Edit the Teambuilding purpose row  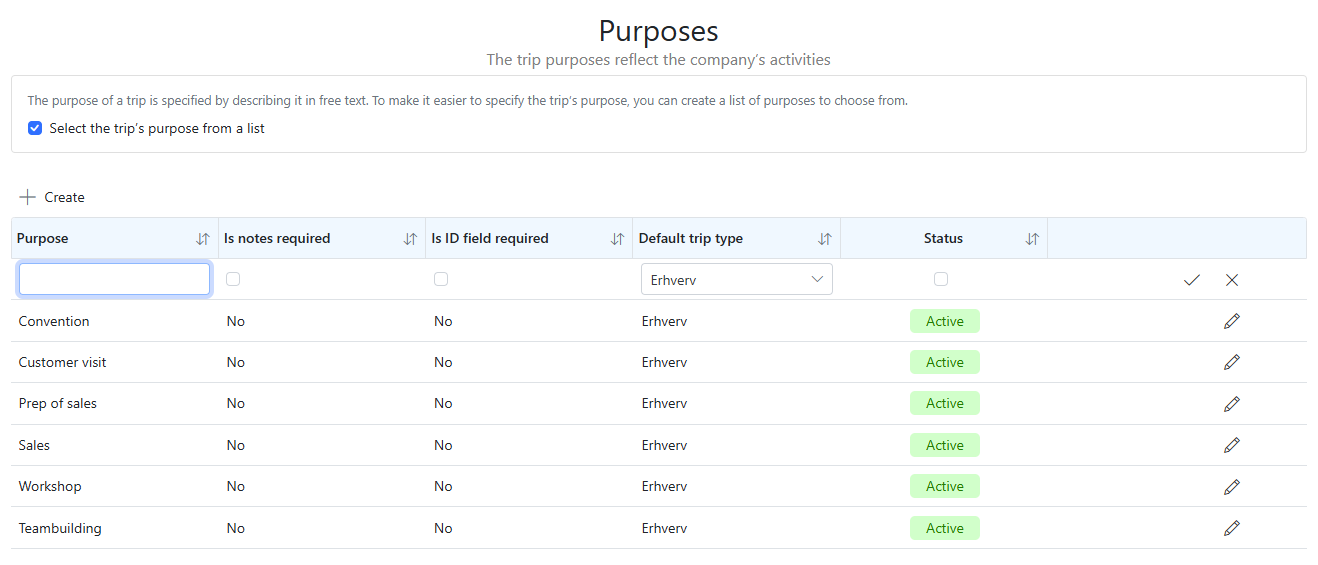pos(1231,528)
